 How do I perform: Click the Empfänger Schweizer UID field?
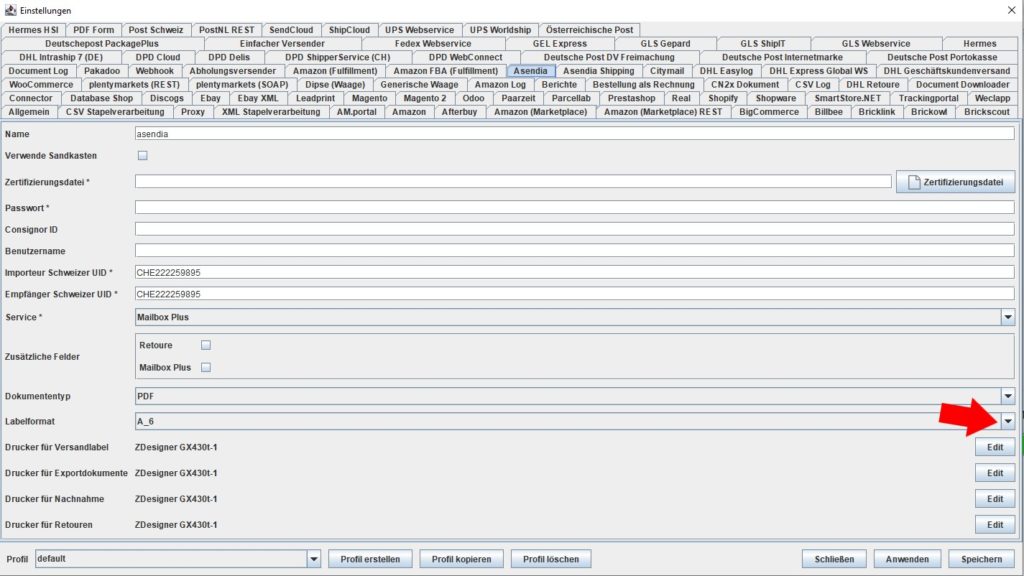tap(575, 294)
